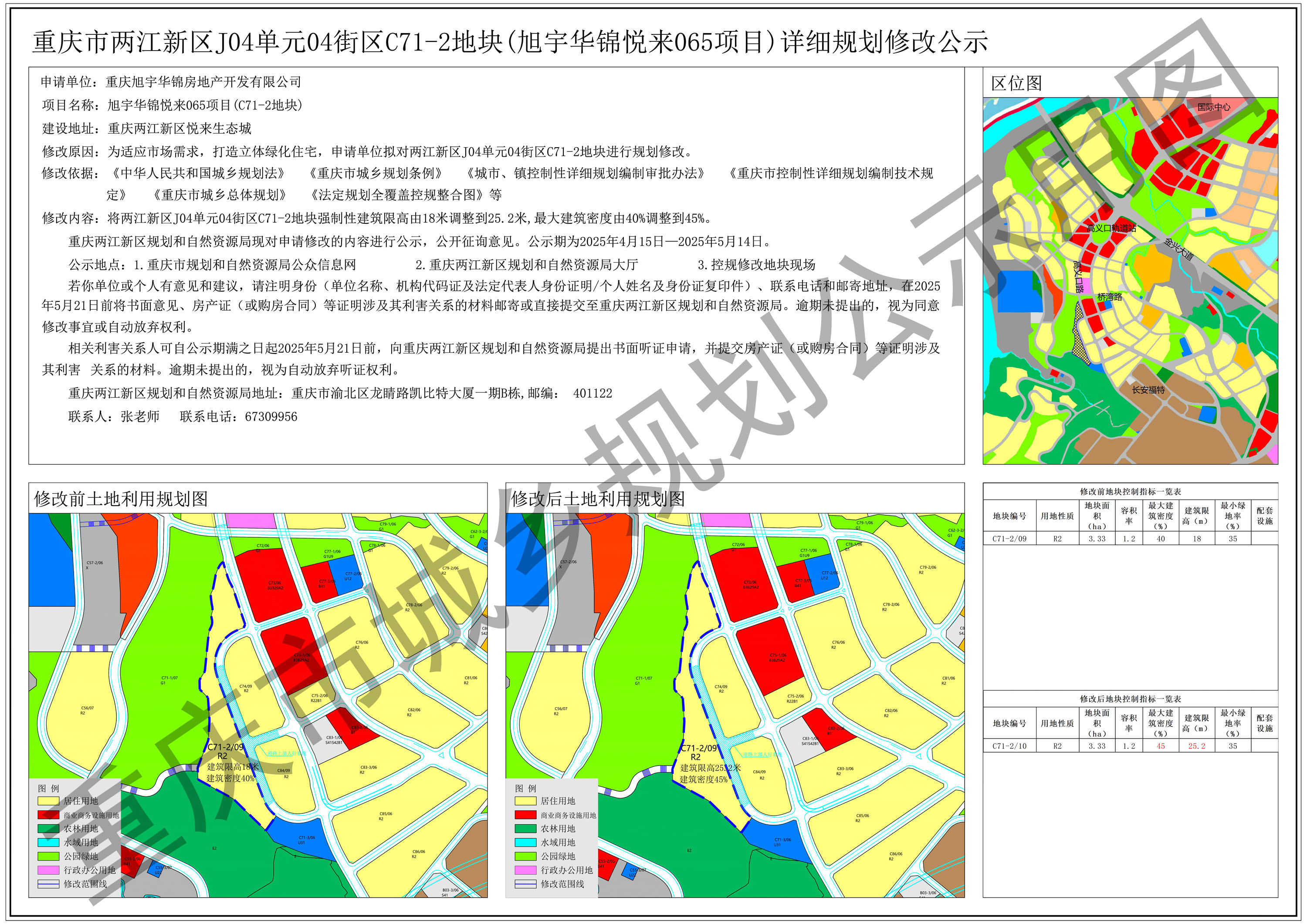The height and width of the screenshot is (924, 1307).
Task: Select the 建设地址 line 重庆两江新区悦来生态城
Action: coord(146,128)
